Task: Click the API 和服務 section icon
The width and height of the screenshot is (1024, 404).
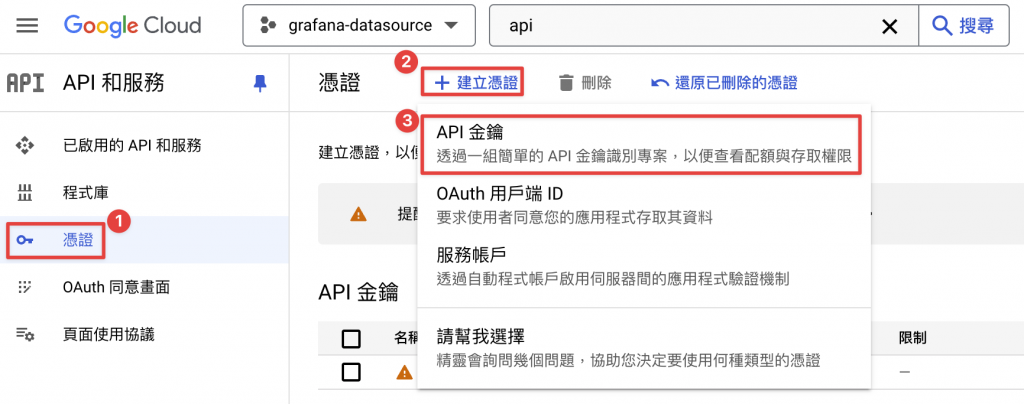Action: click(25, 83)
